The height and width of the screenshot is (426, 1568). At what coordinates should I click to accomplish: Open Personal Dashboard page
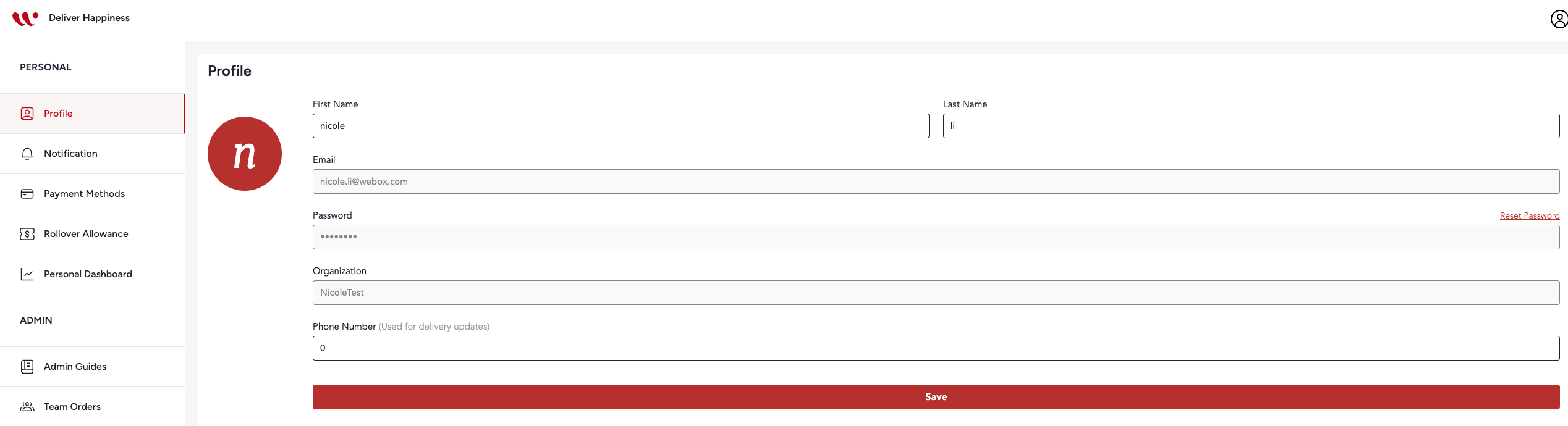pyautogui.click(x=88, y=274)
